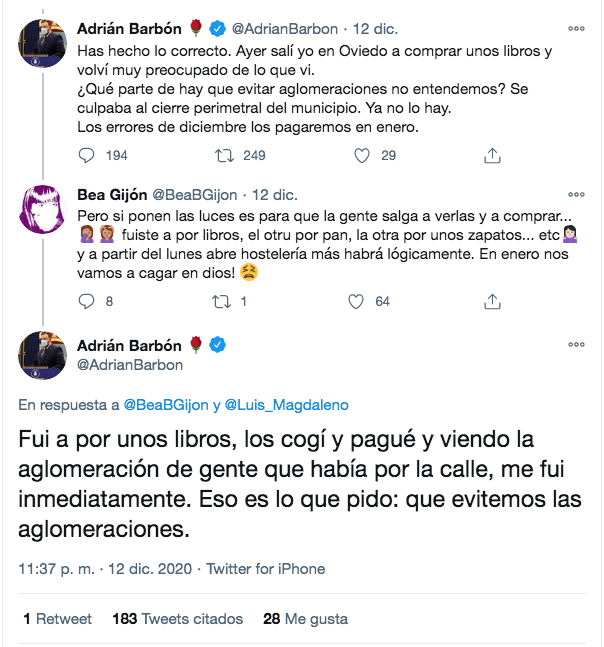The width and height of the screenshot is (604, 647).
Task: Open more options on Bea Gijón's tweet
Action: (576, 193)
